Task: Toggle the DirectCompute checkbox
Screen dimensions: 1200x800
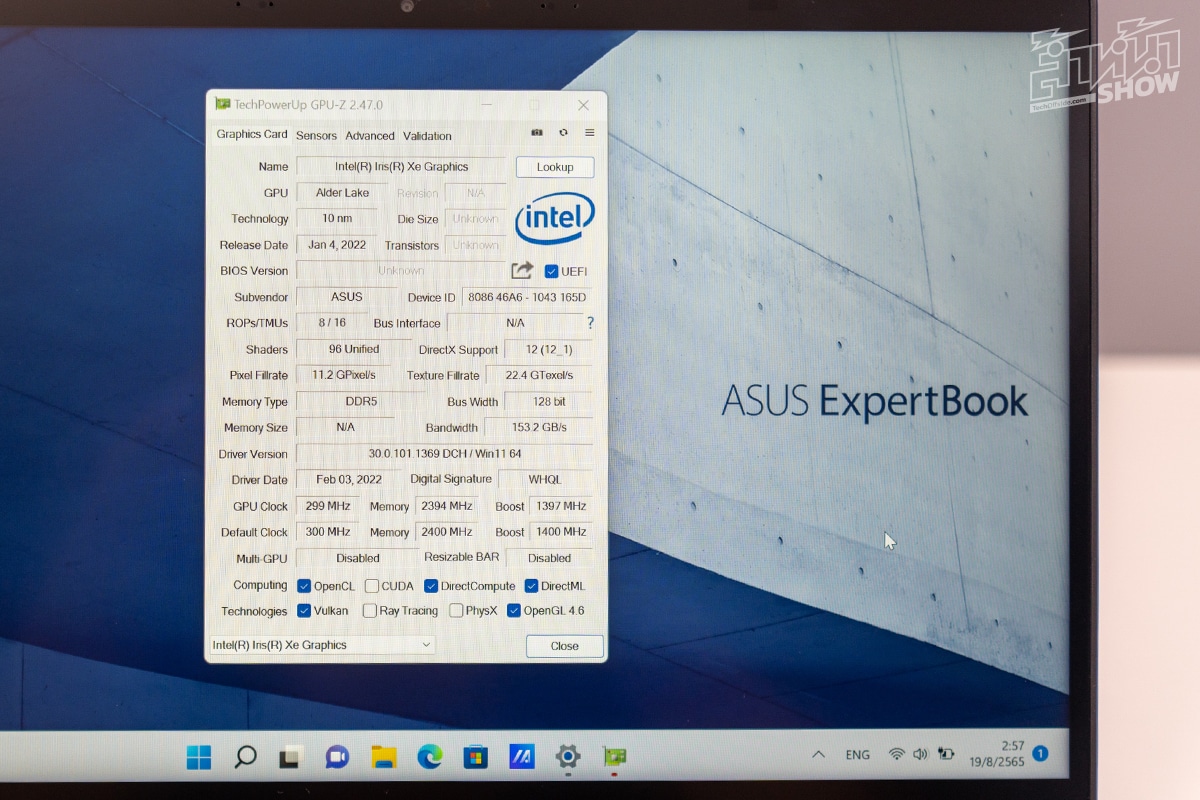Action: (x=431, y=586)
